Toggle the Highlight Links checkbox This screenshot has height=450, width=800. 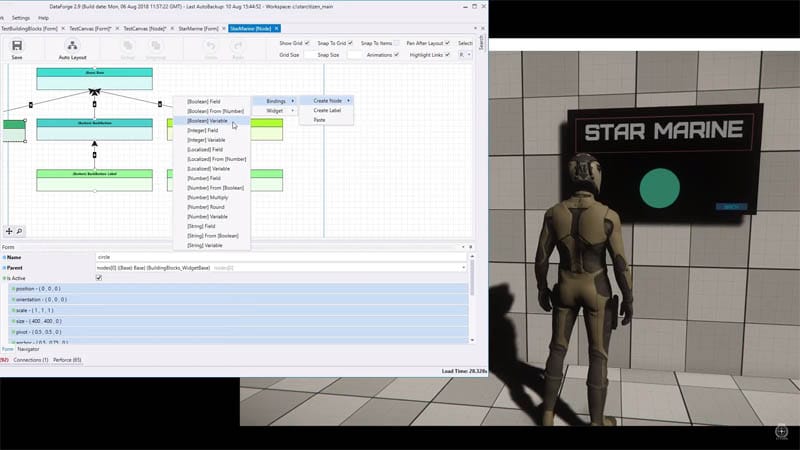click(447, 55)
